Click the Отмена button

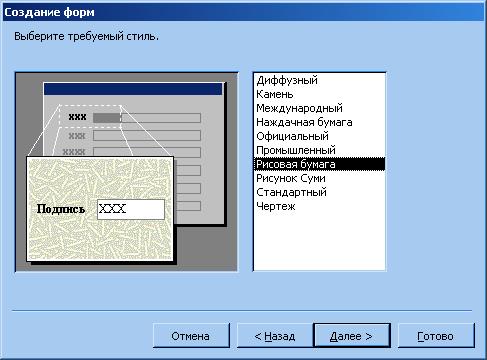coord(191,336)
